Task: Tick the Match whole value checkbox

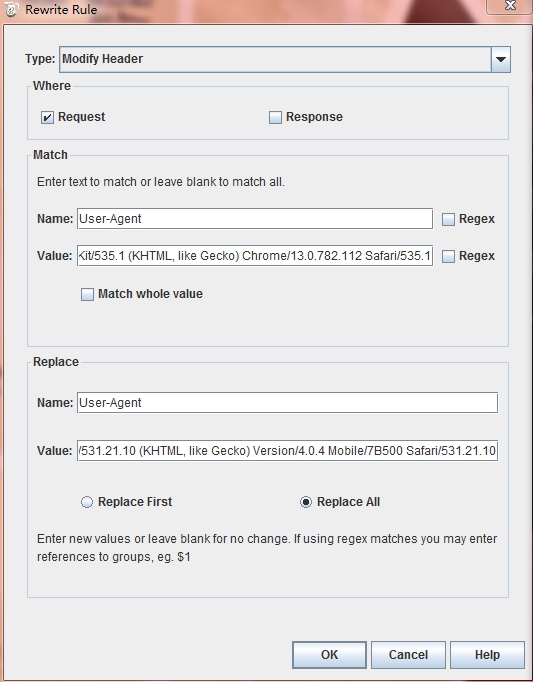Action: [87, 294]
